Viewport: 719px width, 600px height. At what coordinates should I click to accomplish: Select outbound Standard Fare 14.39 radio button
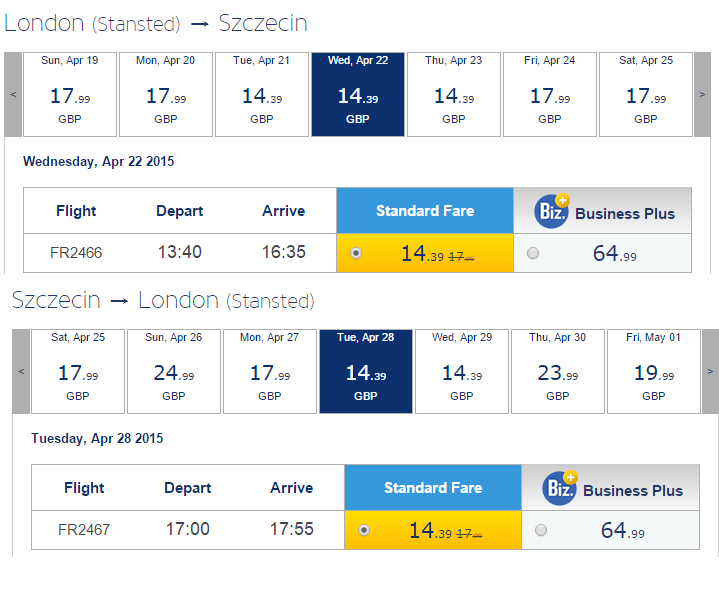click(x=356, y=253)
